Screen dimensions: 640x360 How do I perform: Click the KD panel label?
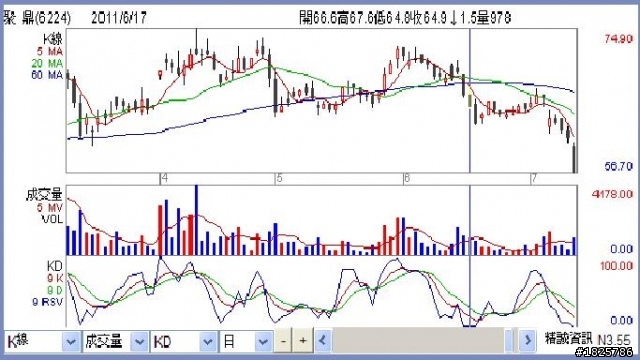click(55, 267)
